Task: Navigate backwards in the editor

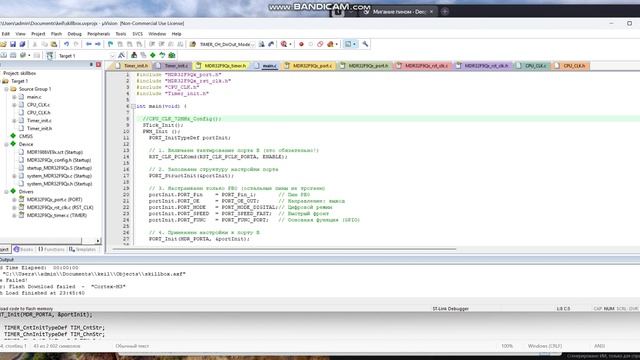Action: (x=89, y=44)
